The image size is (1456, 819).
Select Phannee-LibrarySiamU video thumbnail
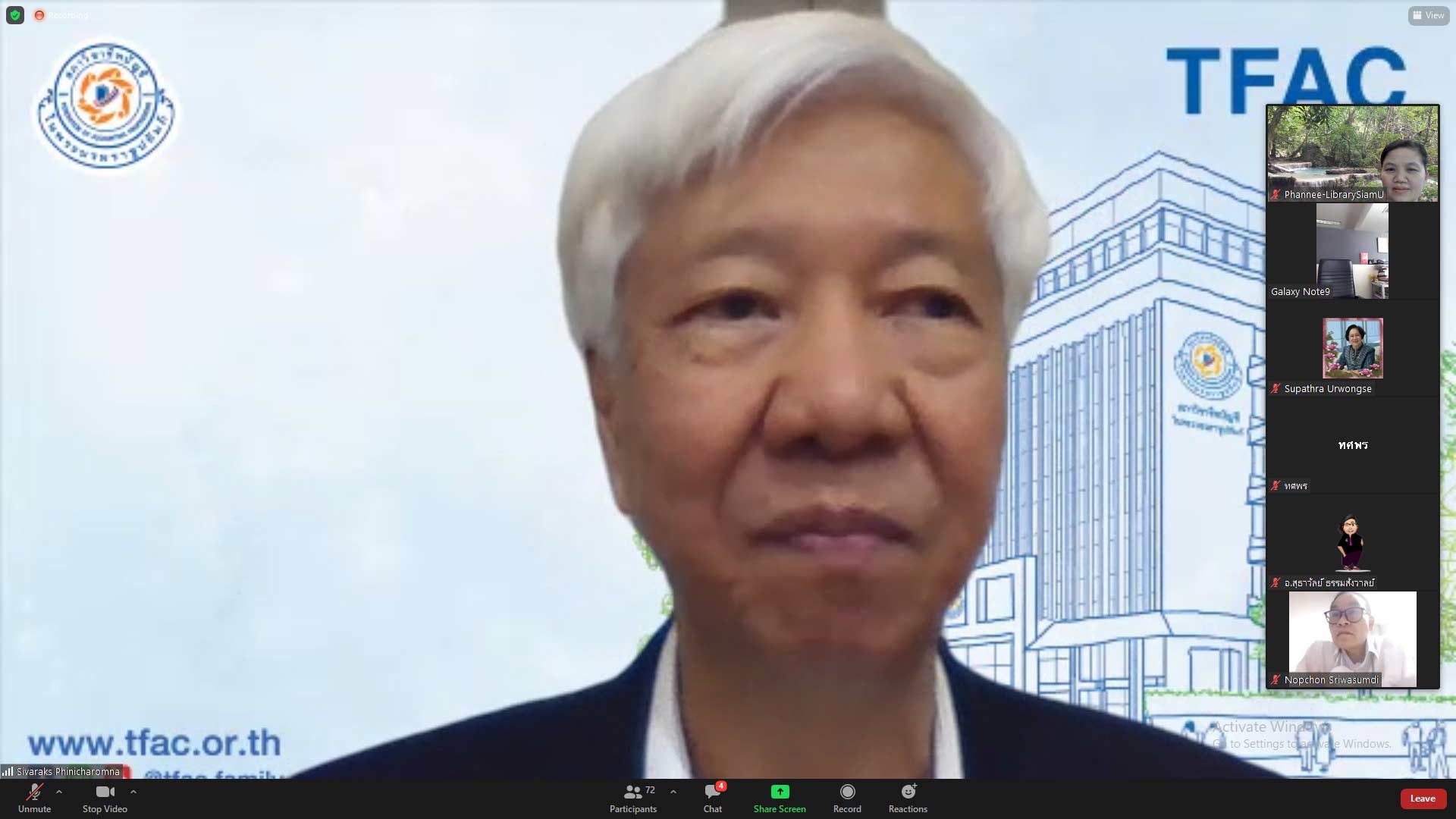(1353, 154)
